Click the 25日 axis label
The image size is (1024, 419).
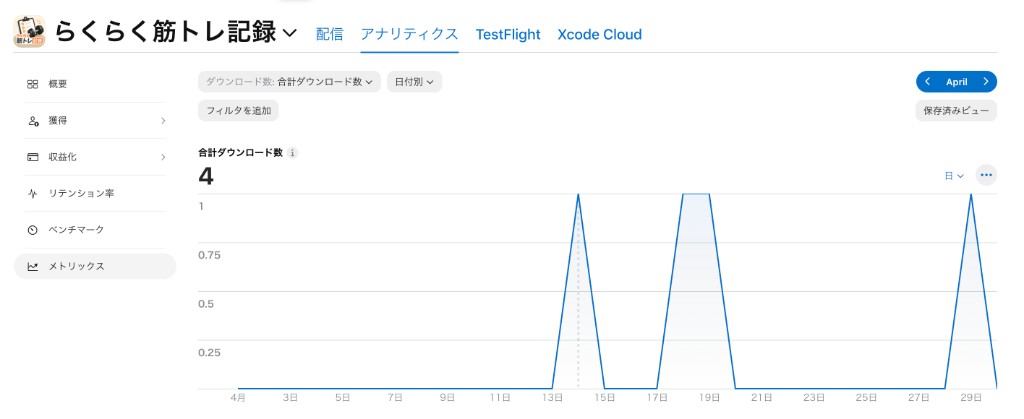click(x=866, y=397)
